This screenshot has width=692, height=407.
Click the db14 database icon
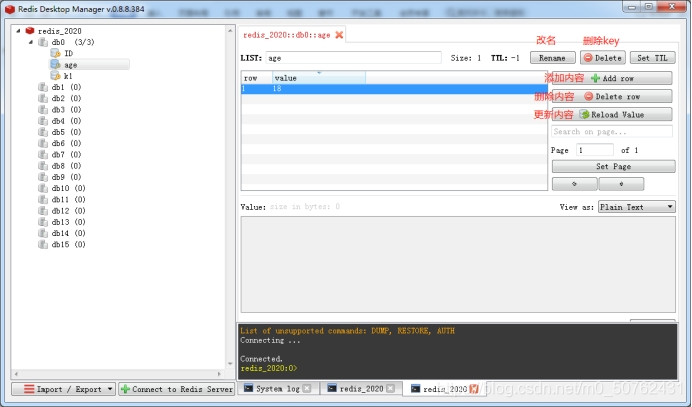(x=43, y=233)
